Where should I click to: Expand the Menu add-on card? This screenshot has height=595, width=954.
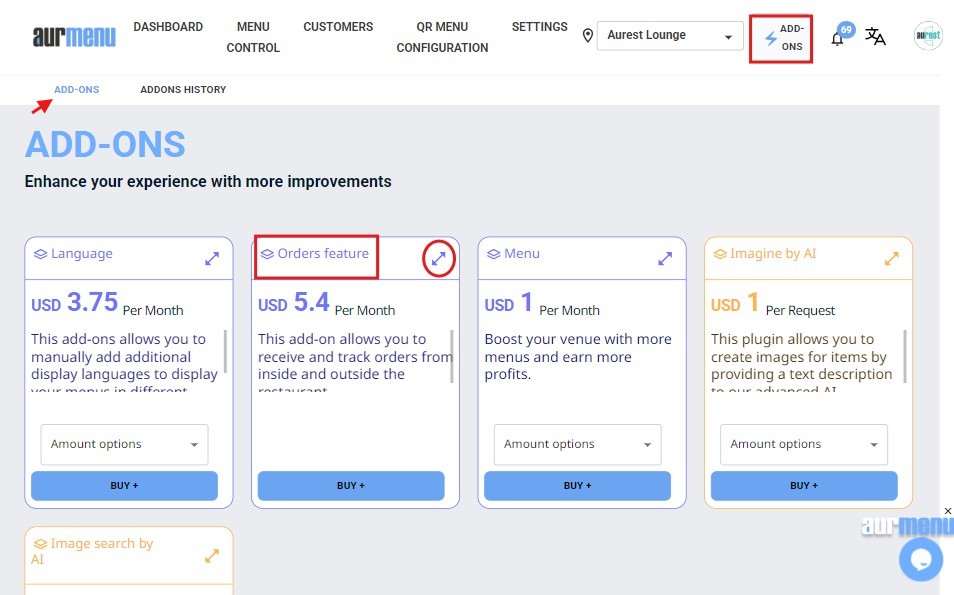pyautogui.click(x=665, y=258)
